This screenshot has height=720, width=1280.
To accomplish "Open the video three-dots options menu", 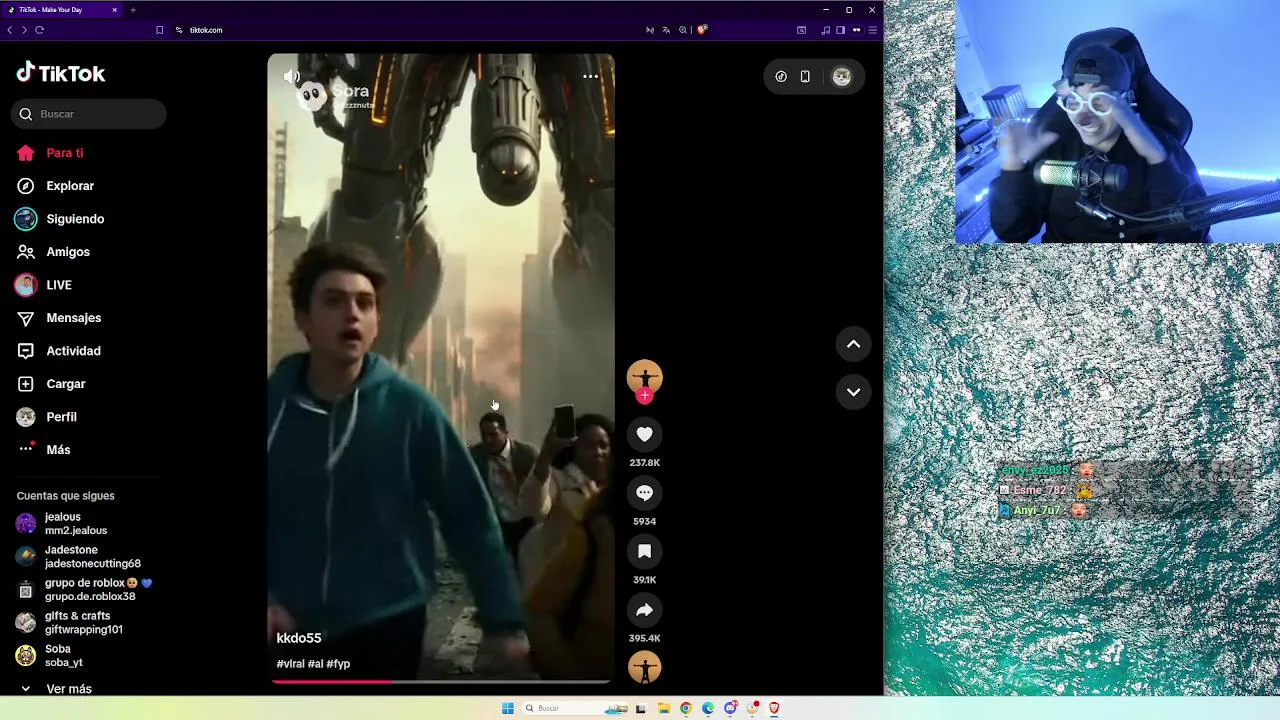I will point(590,76).
